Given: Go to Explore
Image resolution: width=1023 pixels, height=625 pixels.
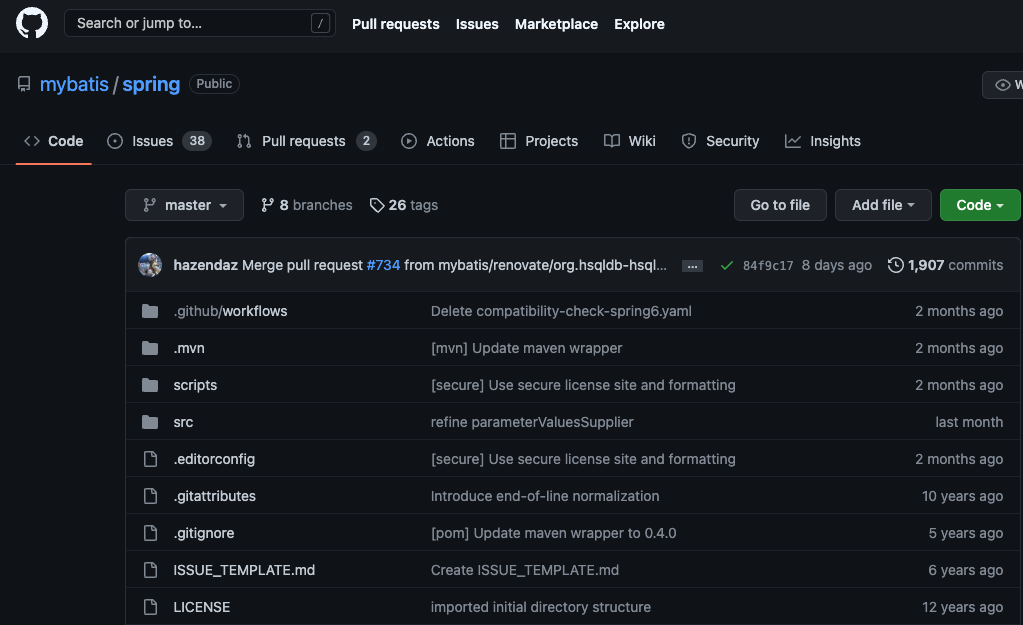Looking at the screenshot, I should [639, 24].
